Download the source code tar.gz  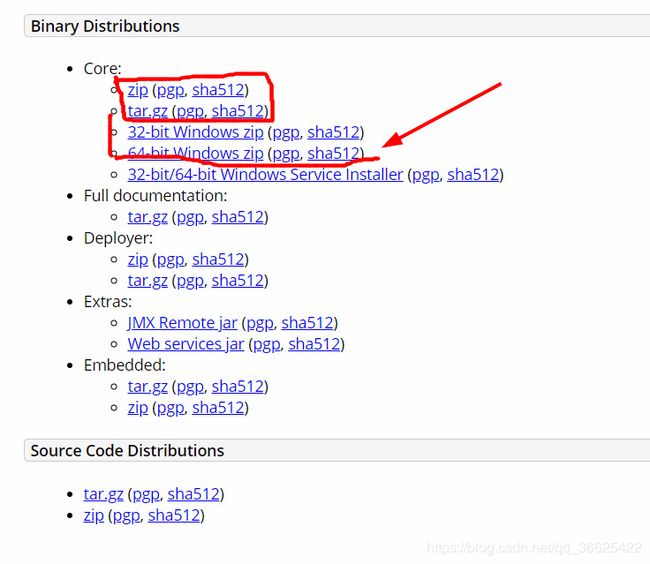(x=103, y=494)
